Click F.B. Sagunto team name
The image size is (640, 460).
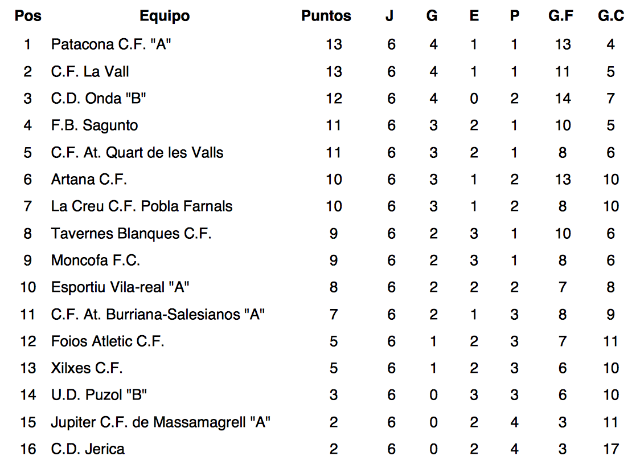pyautogui.click(x=94, y=125)
